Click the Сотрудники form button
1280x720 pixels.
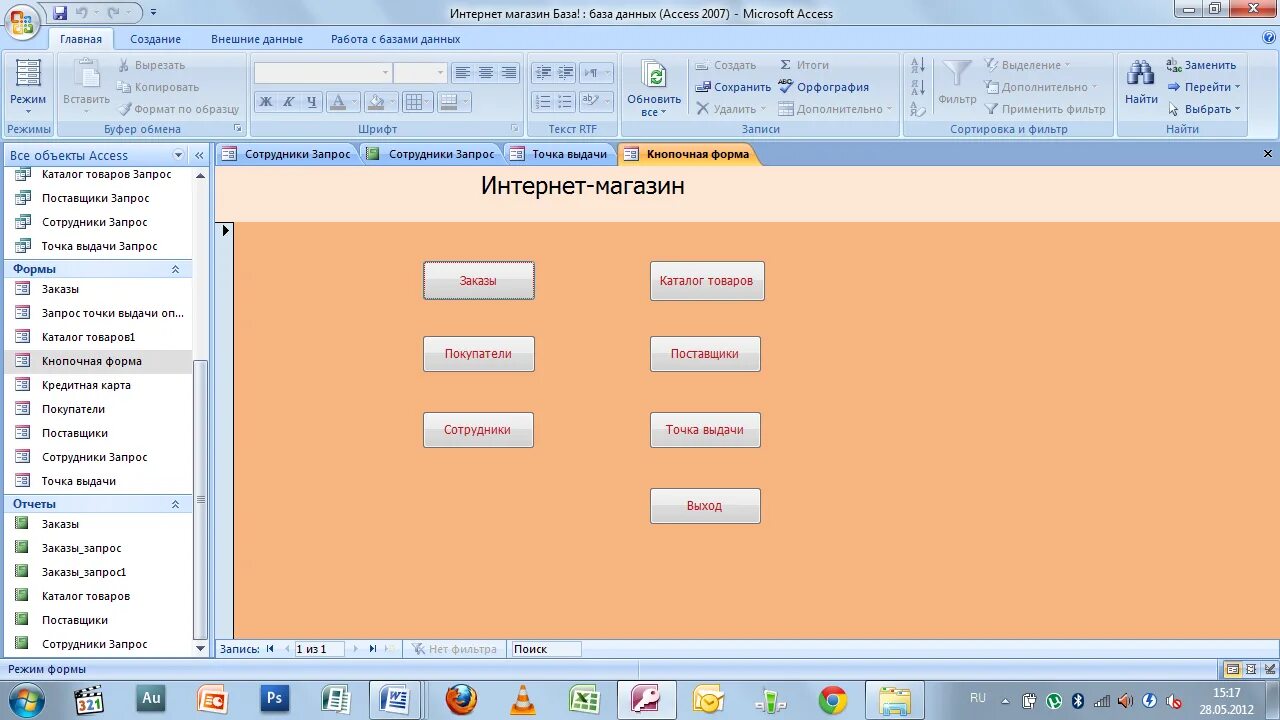point(478,430)
